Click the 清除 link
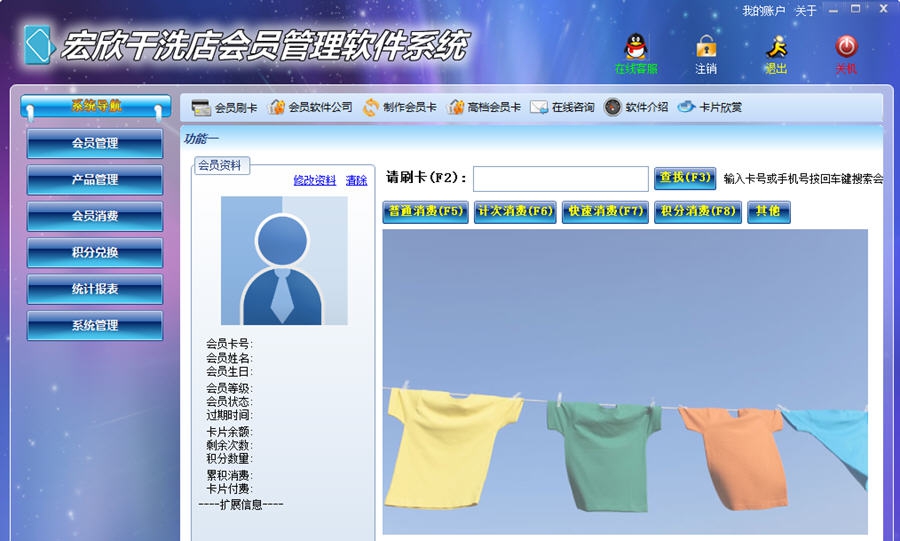Viewport: 900px width, 541px height. [356, 181]
